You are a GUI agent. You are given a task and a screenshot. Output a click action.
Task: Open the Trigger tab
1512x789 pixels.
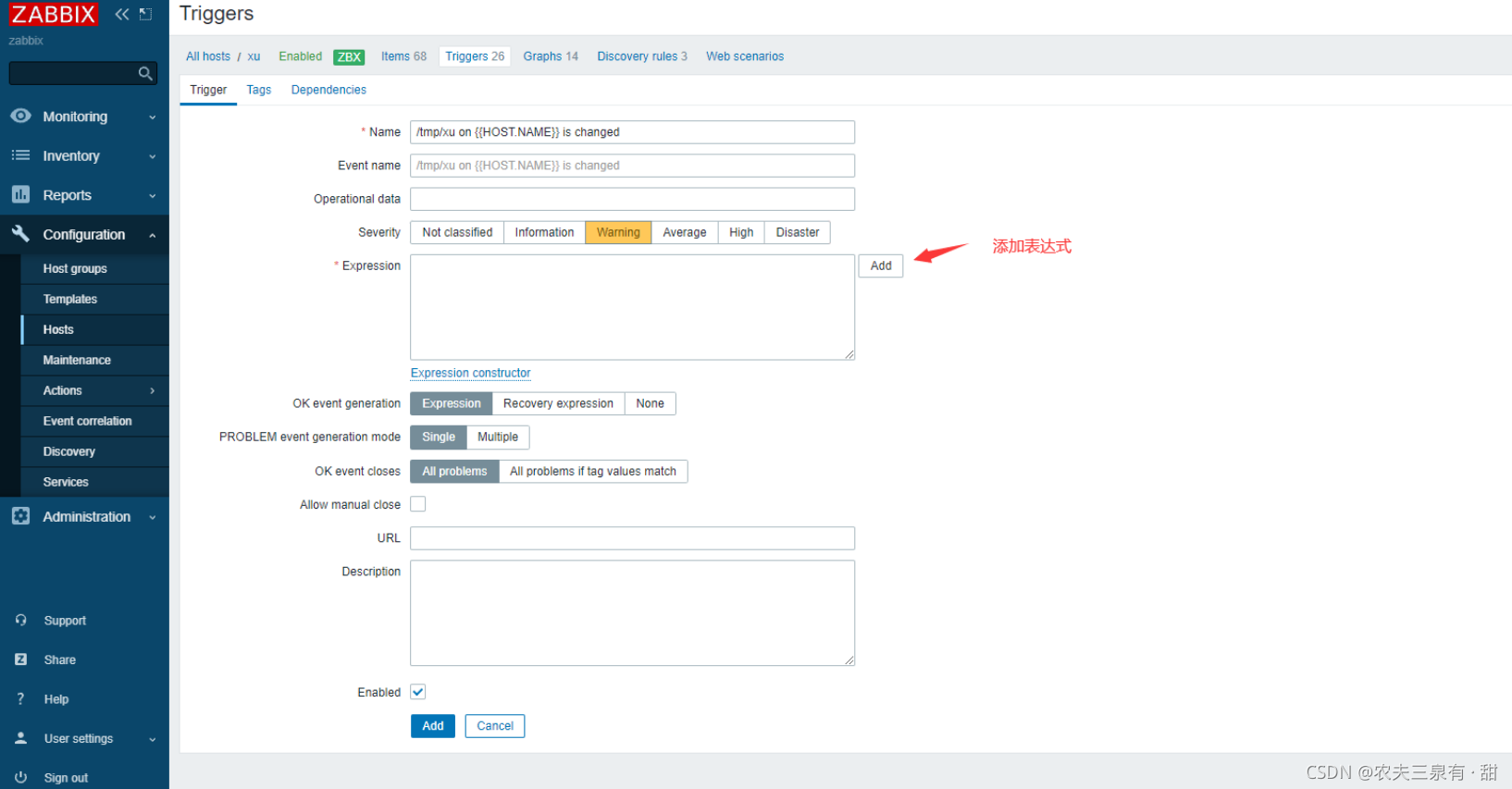(208, 90)
